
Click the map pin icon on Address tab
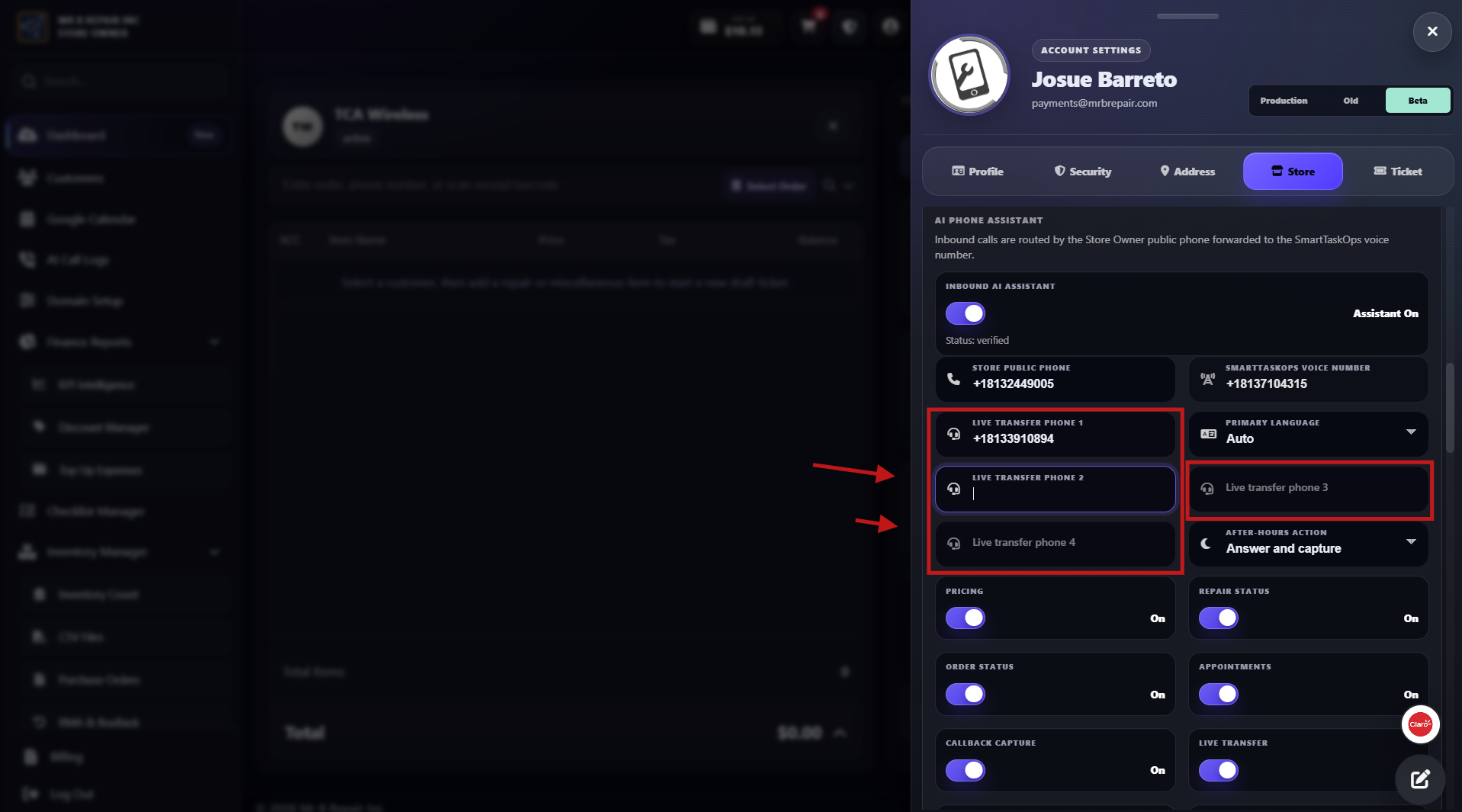[x=1165, y=171]
